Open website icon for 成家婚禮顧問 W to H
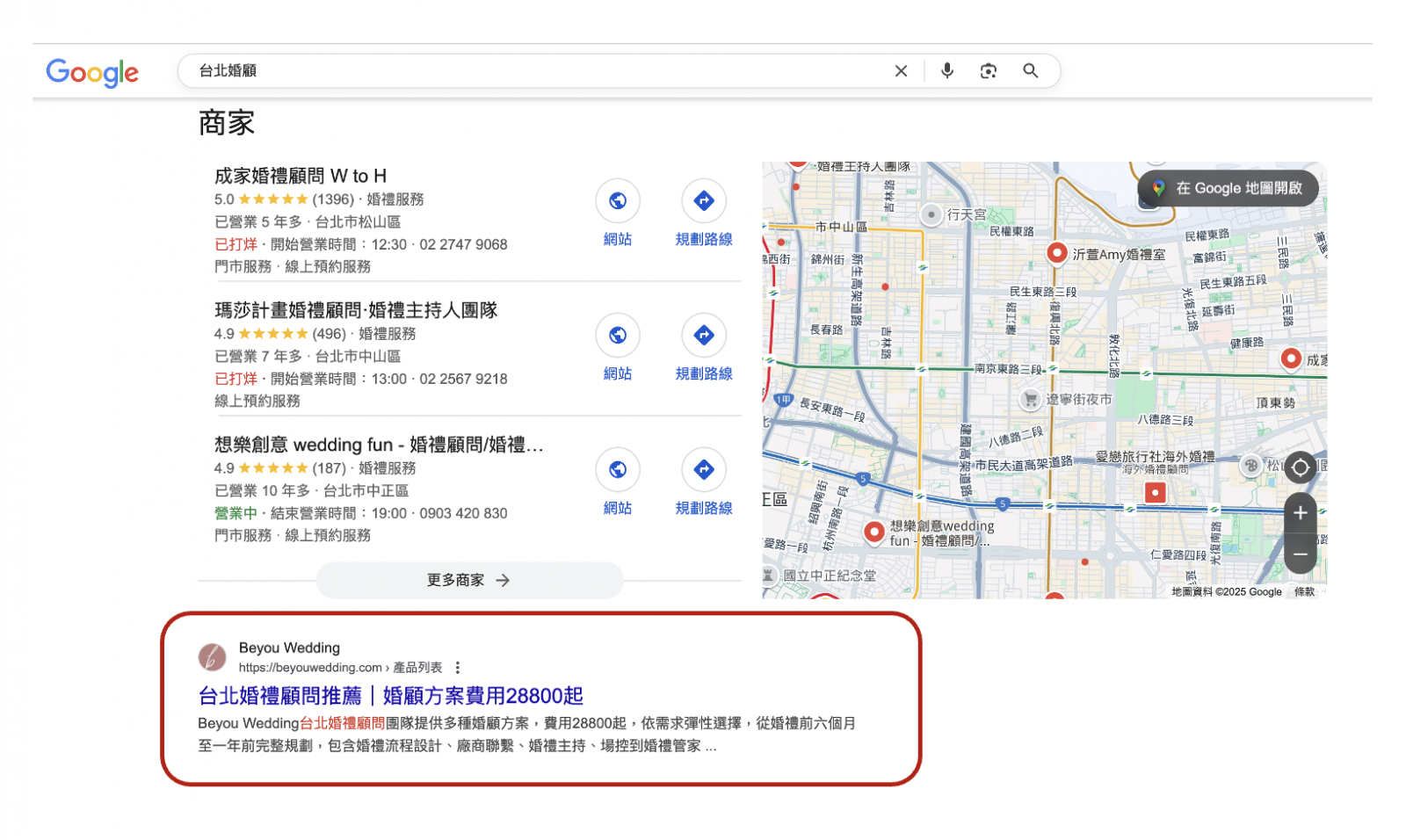 pos(617,201)
